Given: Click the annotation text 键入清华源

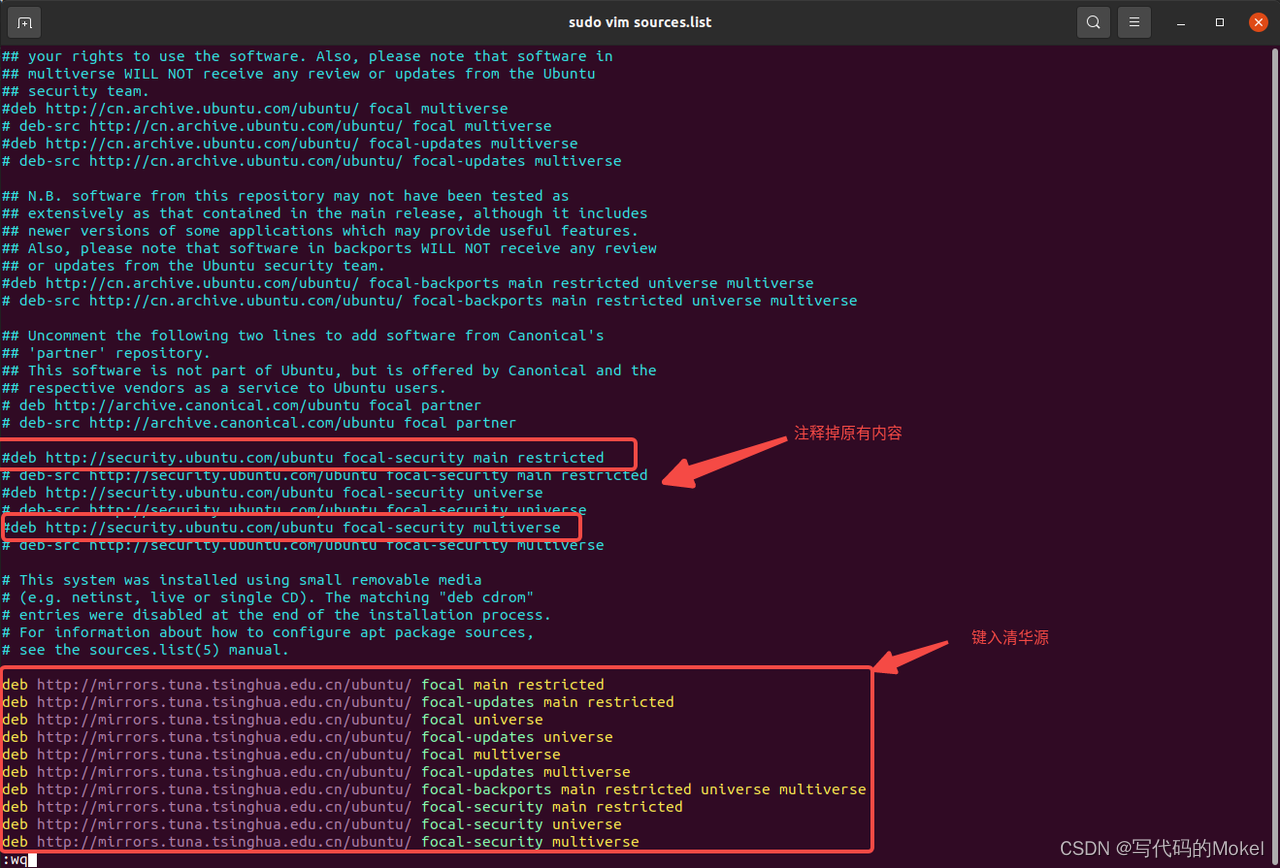Looking at the screenshot, I should [x=1010, y=637].
